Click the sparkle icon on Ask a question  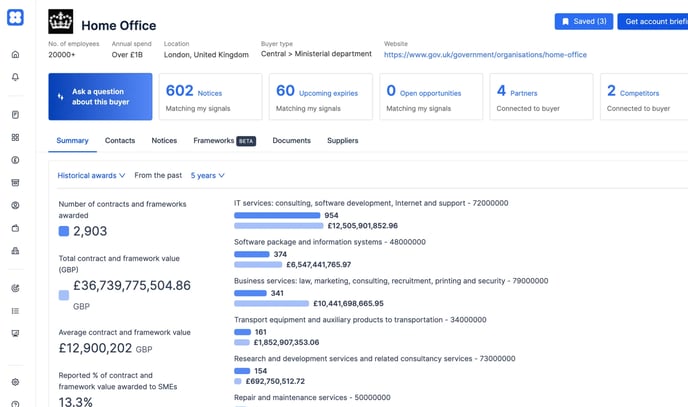click(x=61, y=96)
